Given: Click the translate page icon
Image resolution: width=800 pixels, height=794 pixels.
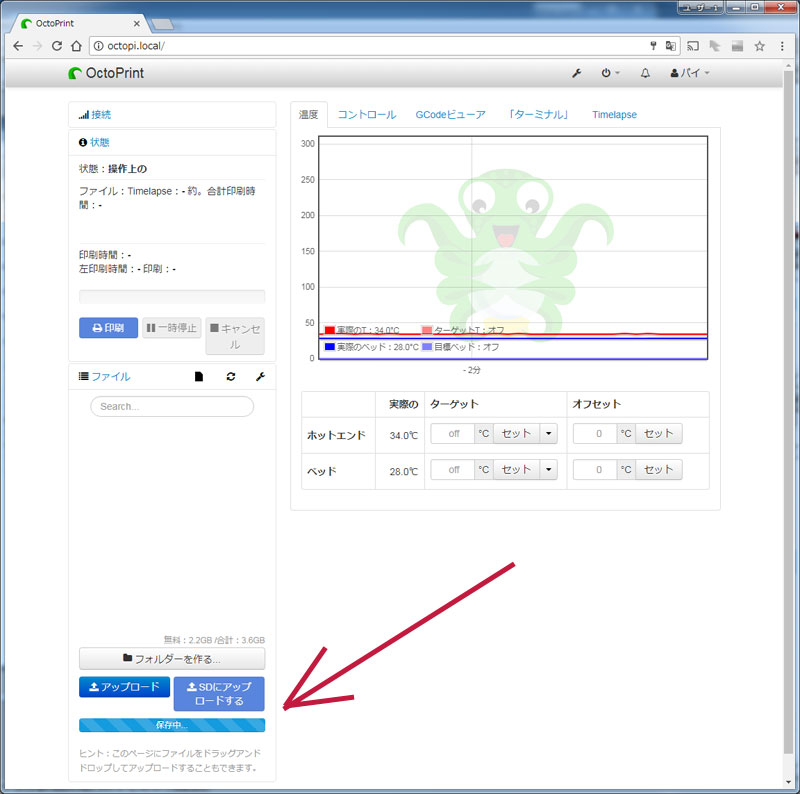Looking at the screenshot, I should 670,46.
